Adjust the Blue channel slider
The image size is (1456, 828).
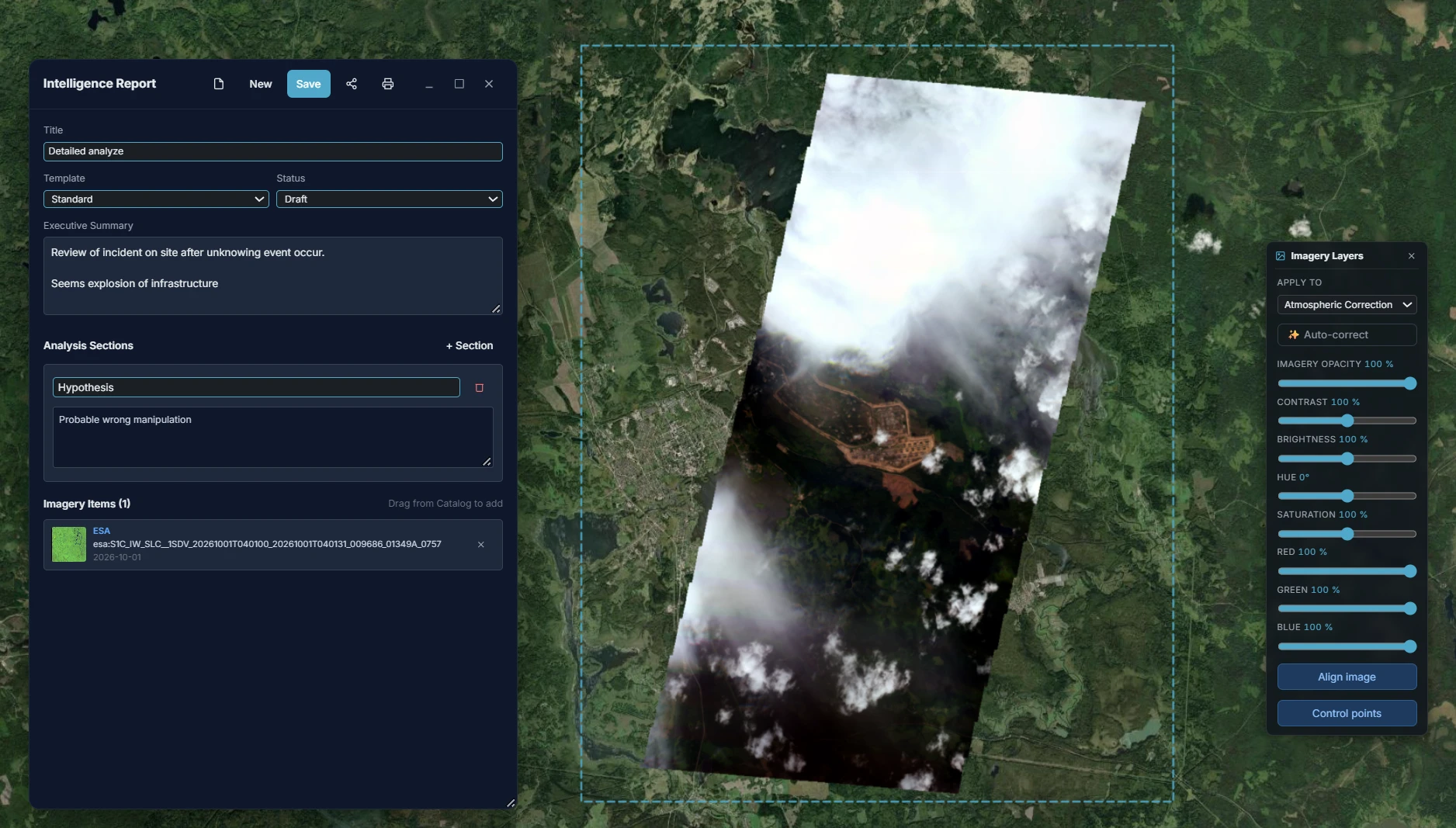(x=1347, y=646)
